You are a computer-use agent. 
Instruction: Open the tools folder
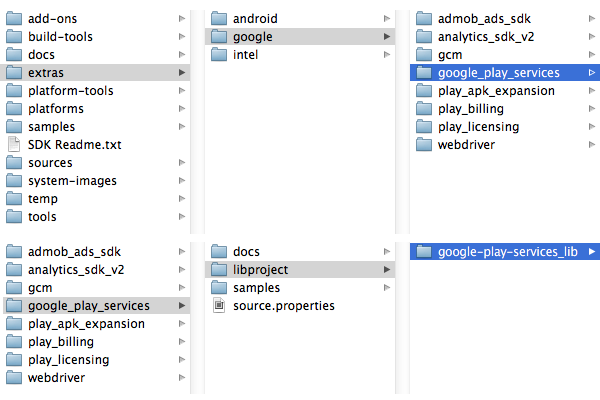pos(95,216)
